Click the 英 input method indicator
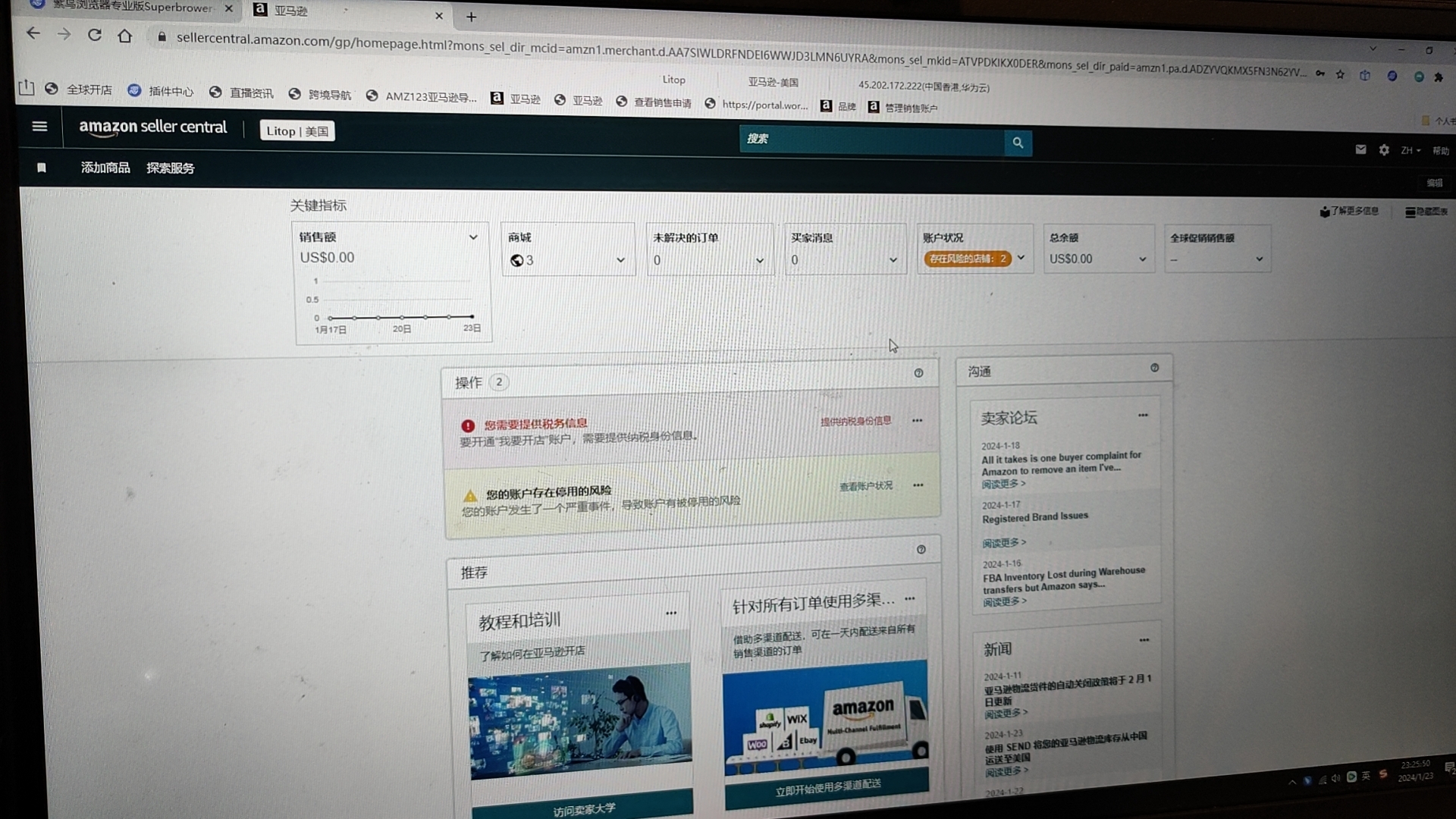The width and height of the screenshot is (1456, 819). pyautogui.click(x=1366, y=776)
